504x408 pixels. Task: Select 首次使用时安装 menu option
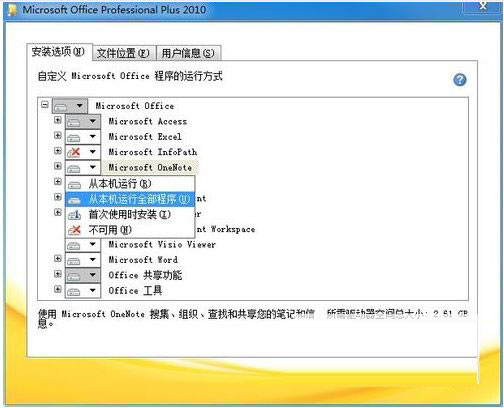130,215
